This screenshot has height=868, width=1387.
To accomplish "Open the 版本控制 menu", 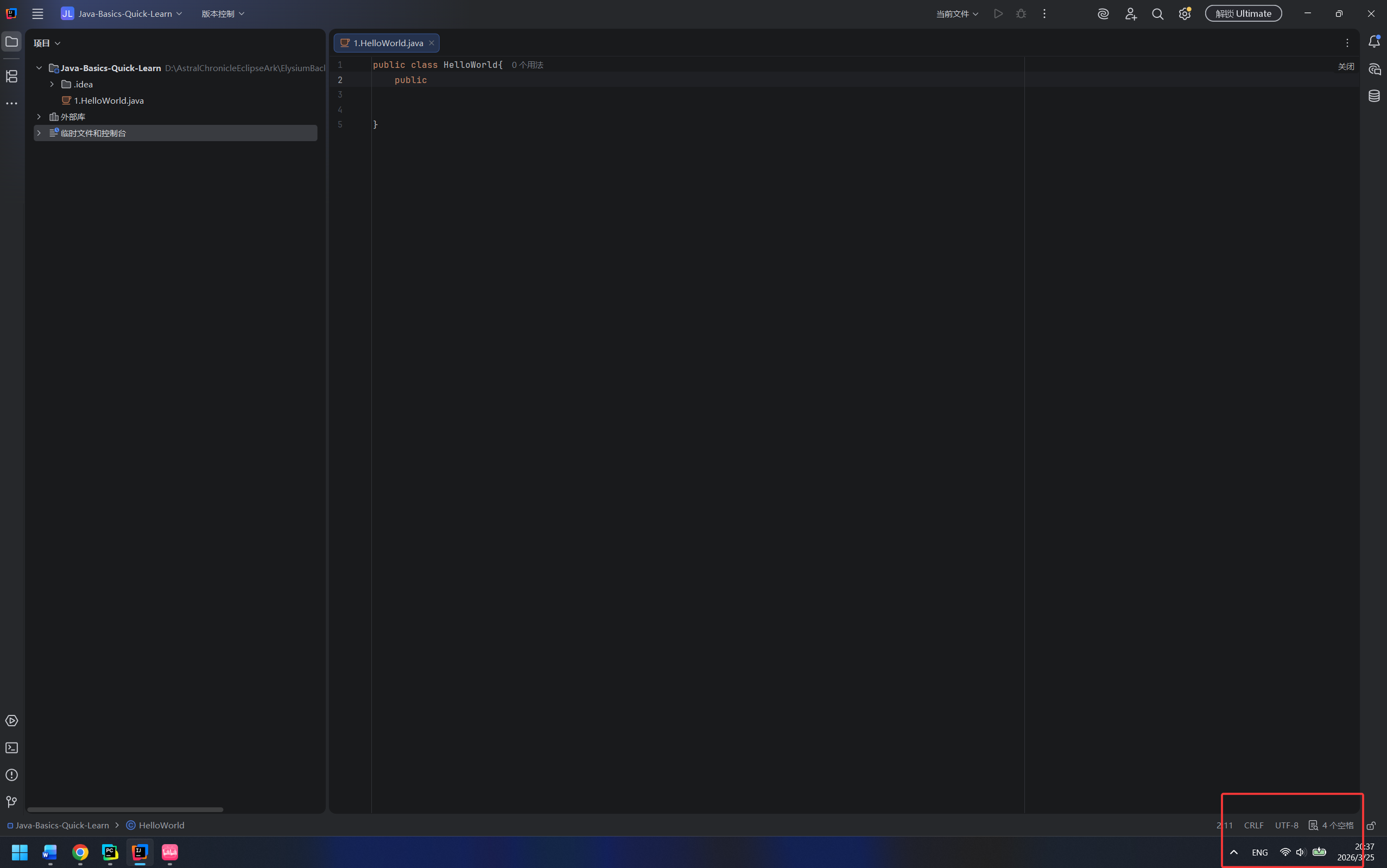I will (x=223, y=14).
